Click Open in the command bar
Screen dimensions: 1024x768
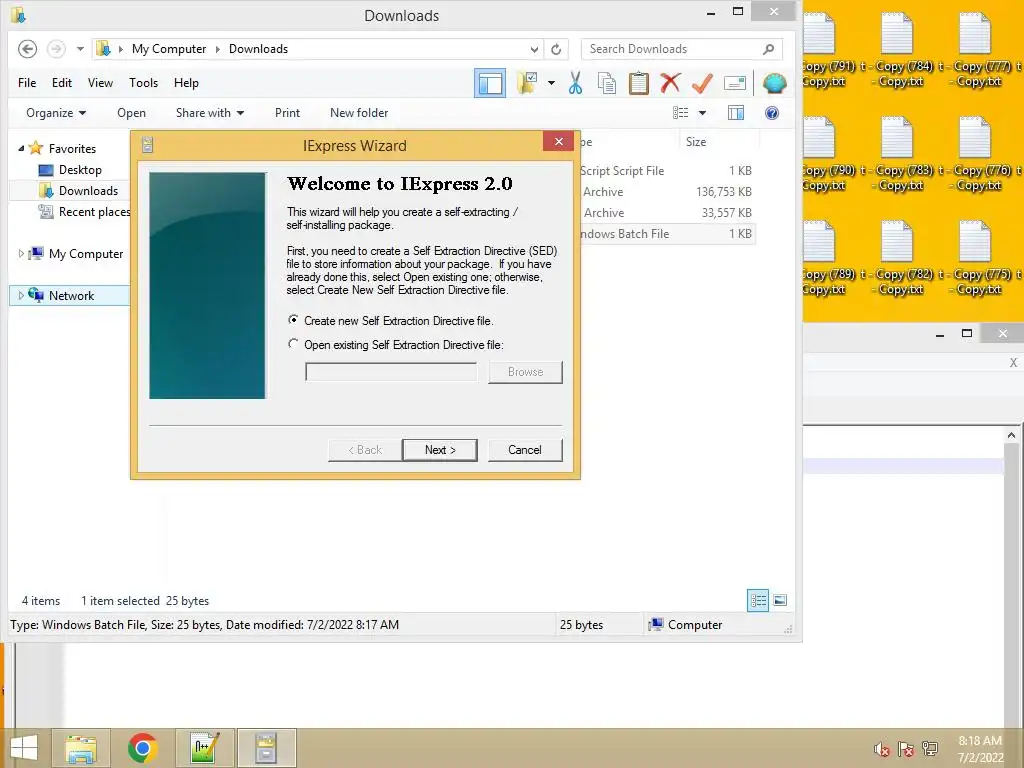point(131,113)
